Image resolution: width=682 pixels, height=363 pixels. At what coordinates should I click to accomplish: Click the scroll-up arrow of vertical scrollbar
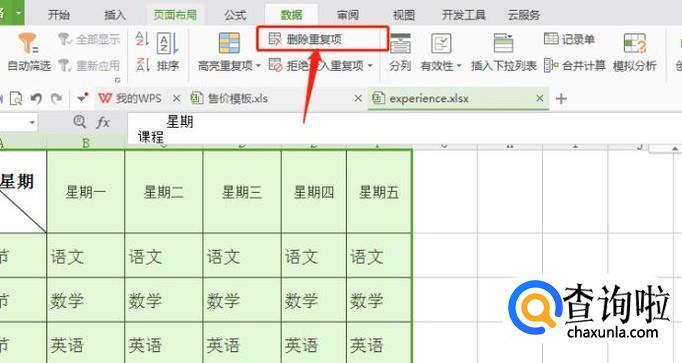click(674, 149)
